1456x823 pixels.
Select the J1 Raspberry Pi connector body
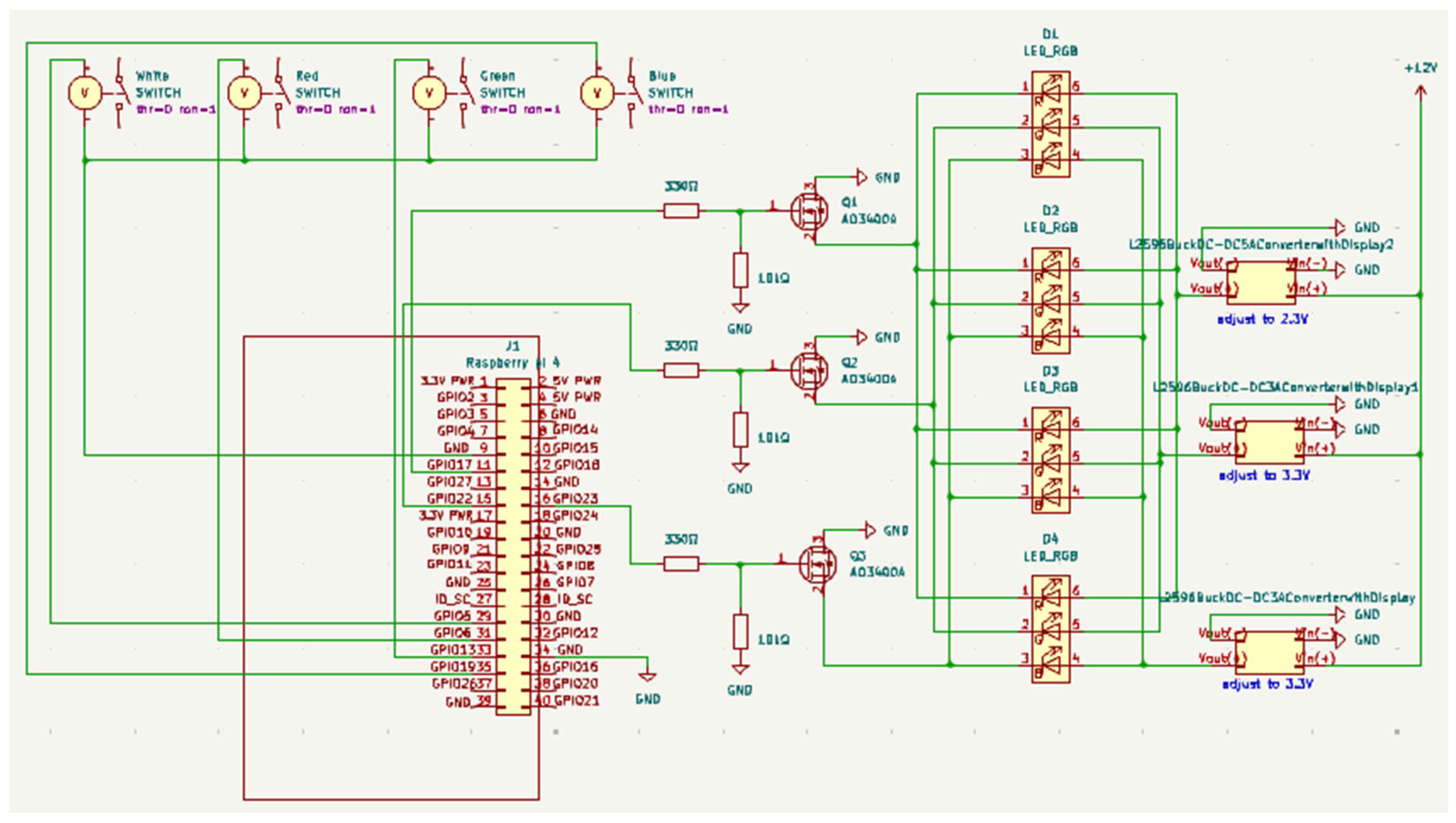[x=513, y=547]
